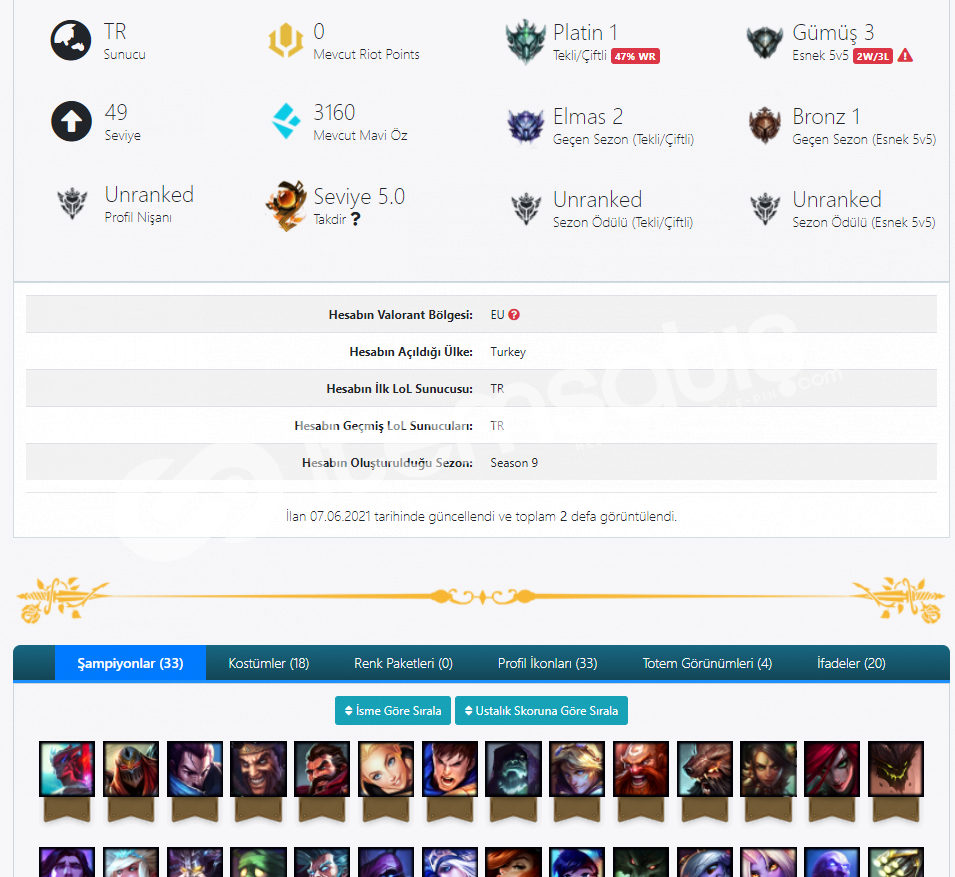The height and width of the screenshot is (877, 955).
Task: Click Ustalık Skoruna Göre Sırala button
Action: pyautogui.click(x=541, y=711)
